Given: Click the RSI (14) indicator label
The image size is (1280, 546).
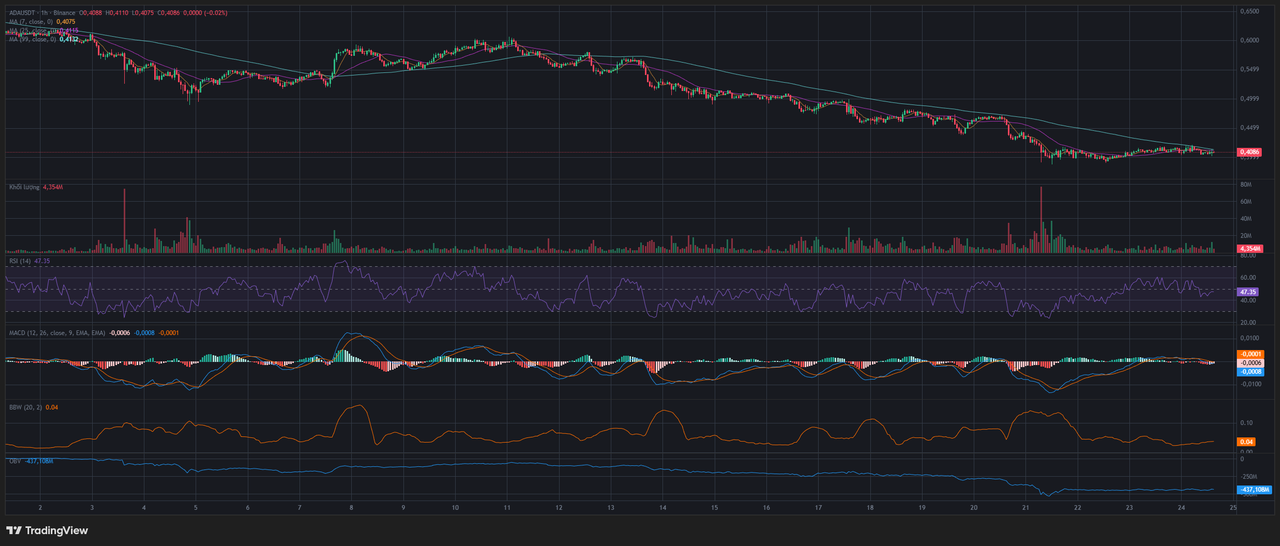Looking at the screenshot, I should pos(19,260).
